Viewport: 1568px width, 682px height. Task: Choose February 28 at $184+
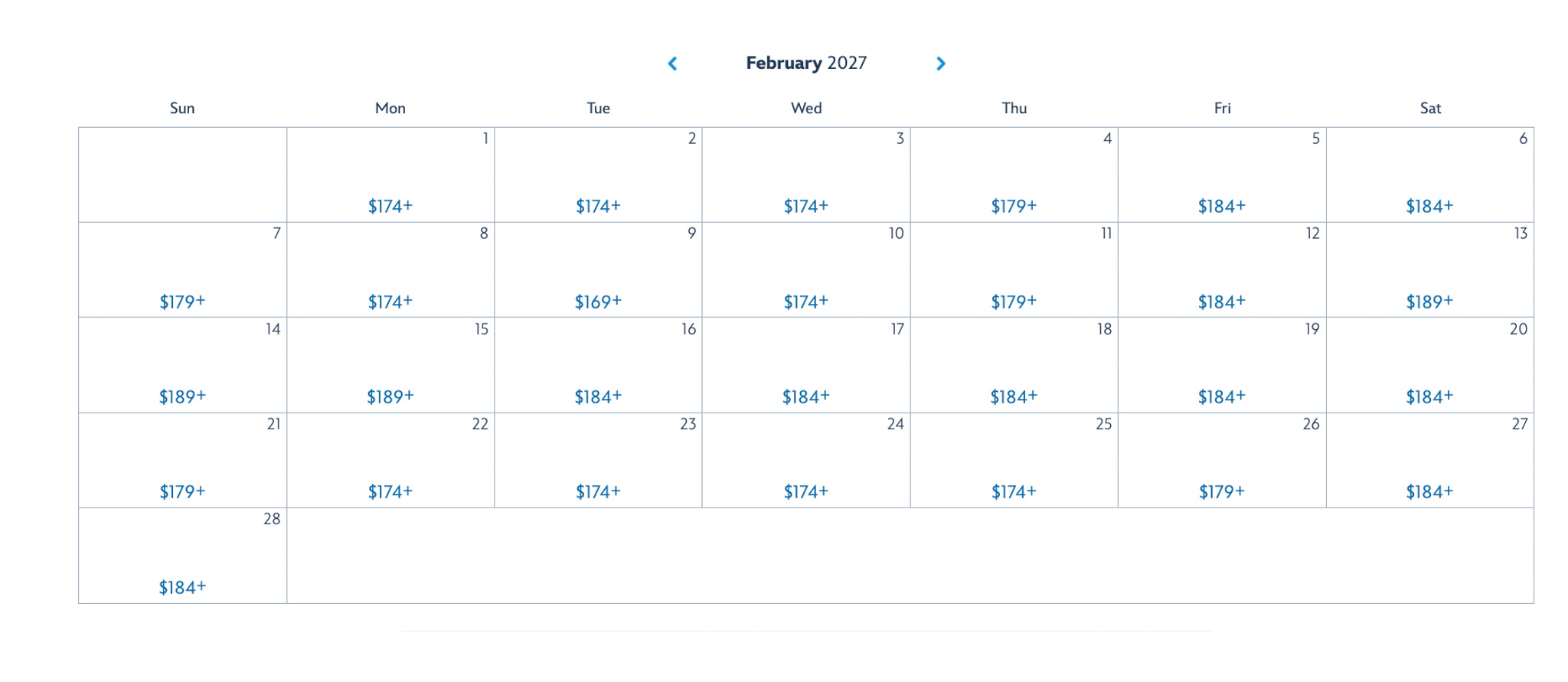coord(182,587)
